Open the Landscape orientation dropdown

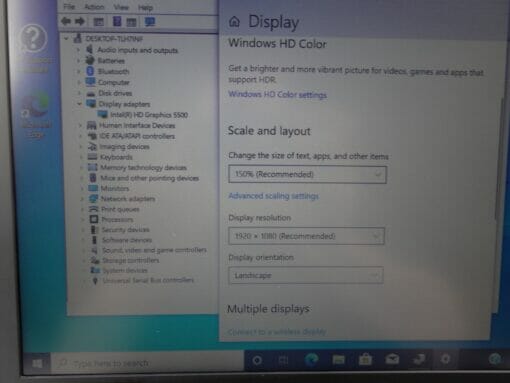click(x=306, y=275)
